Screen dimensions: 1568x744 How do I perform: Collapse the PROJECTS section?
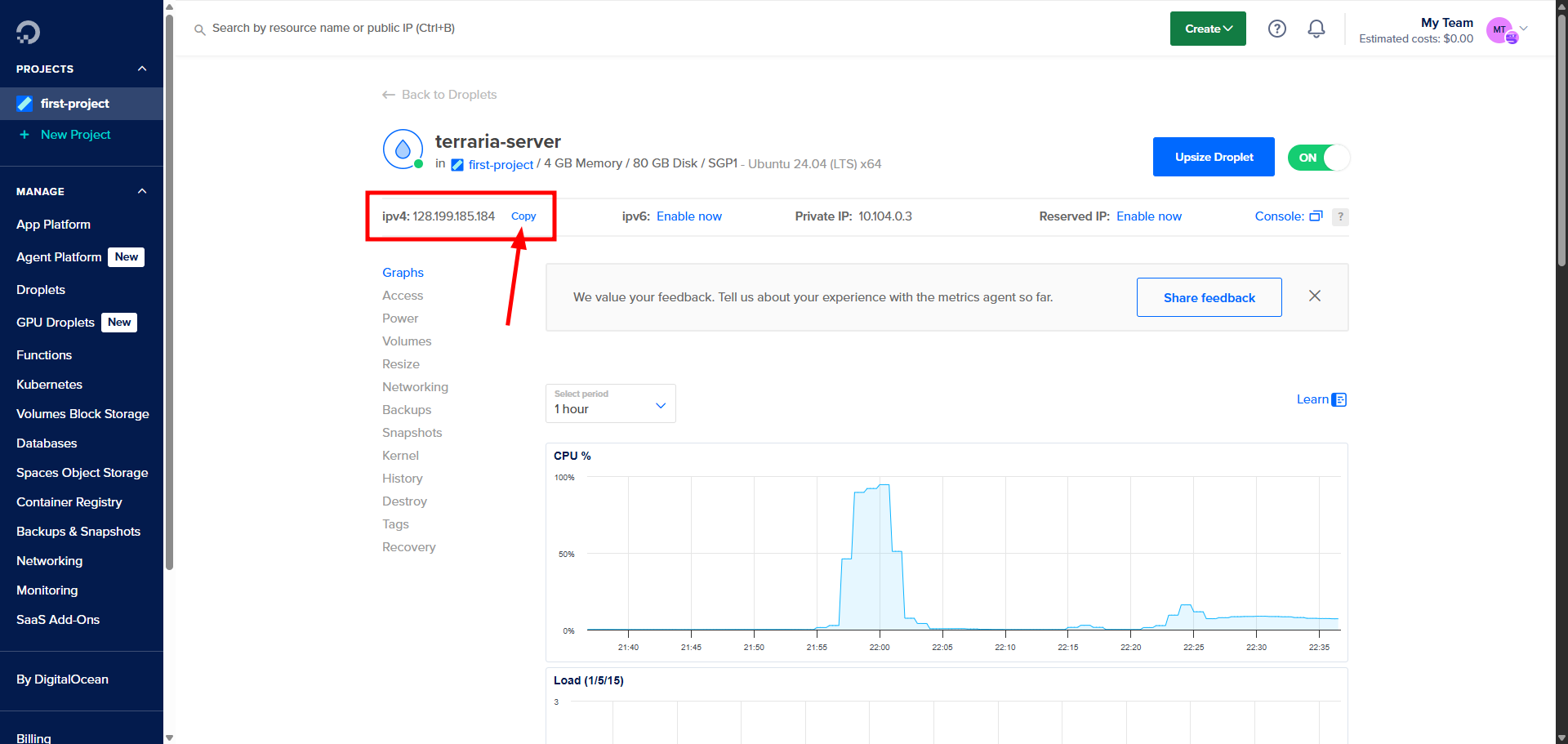point(141,69)
